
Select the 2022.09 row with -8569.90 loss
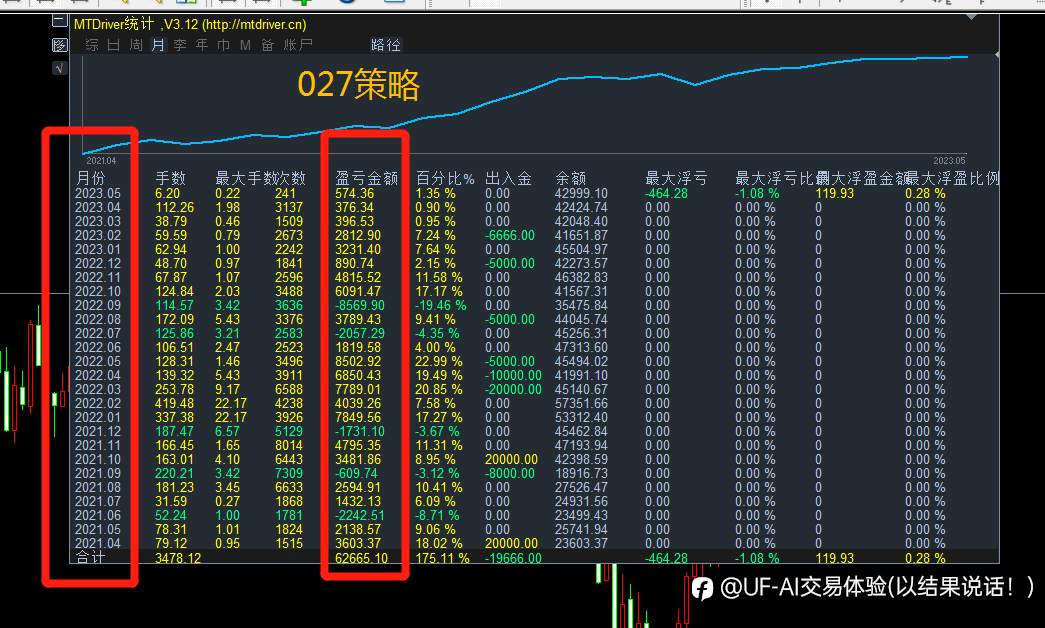point(533,305)
